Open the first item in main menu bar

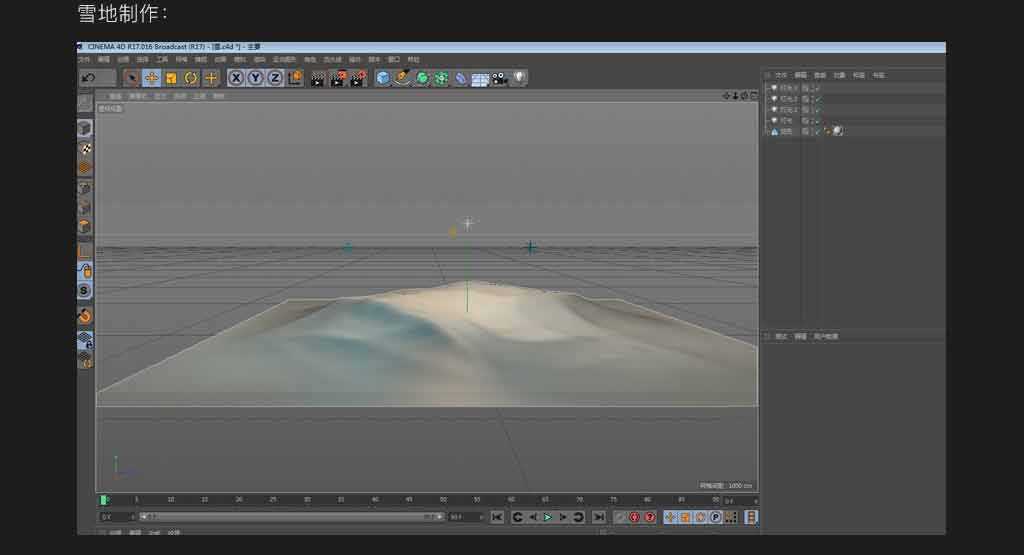click(x=84, y=59)
